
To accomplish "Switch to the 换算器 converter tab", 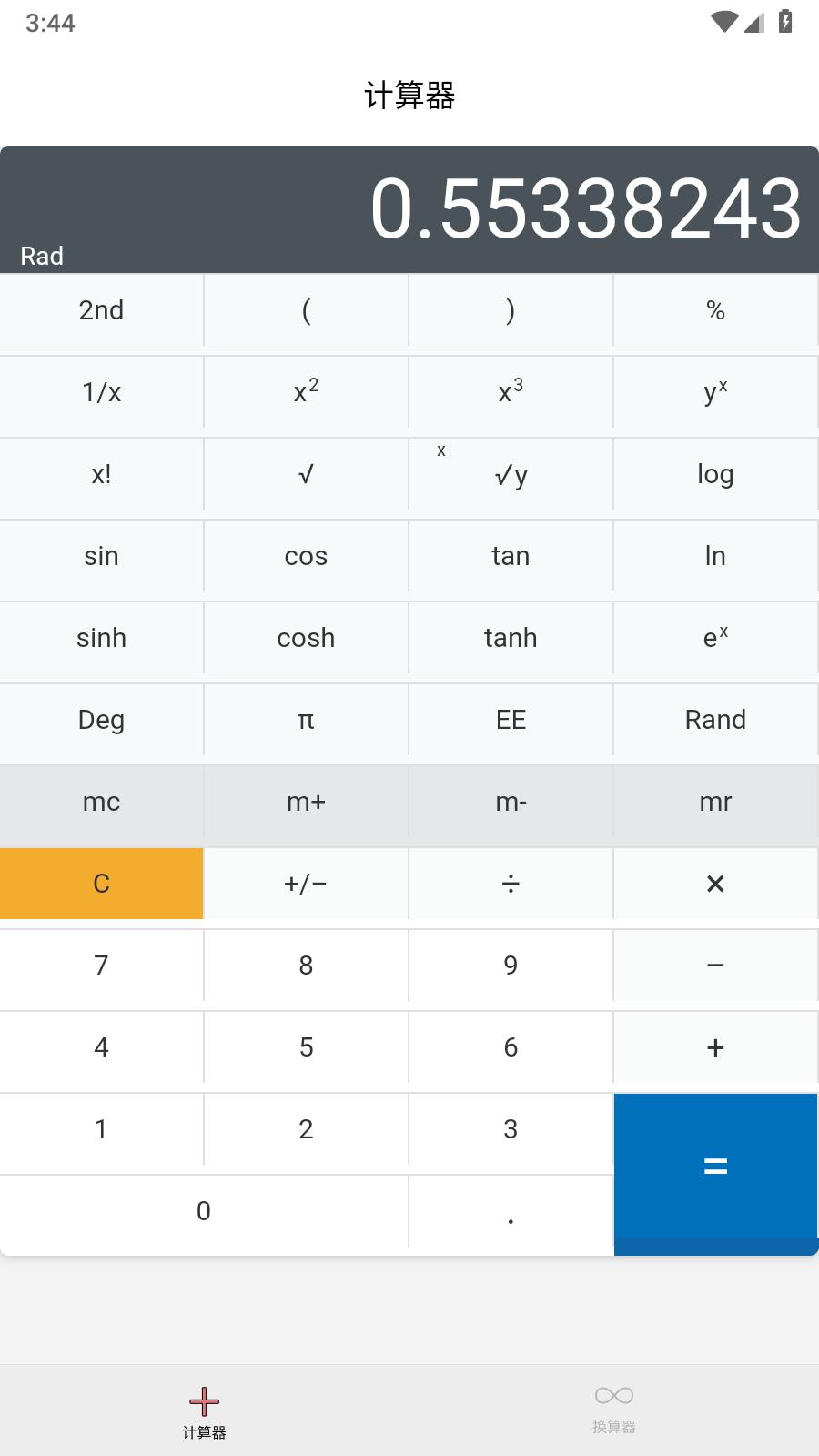I will (x=614, y=1410).
